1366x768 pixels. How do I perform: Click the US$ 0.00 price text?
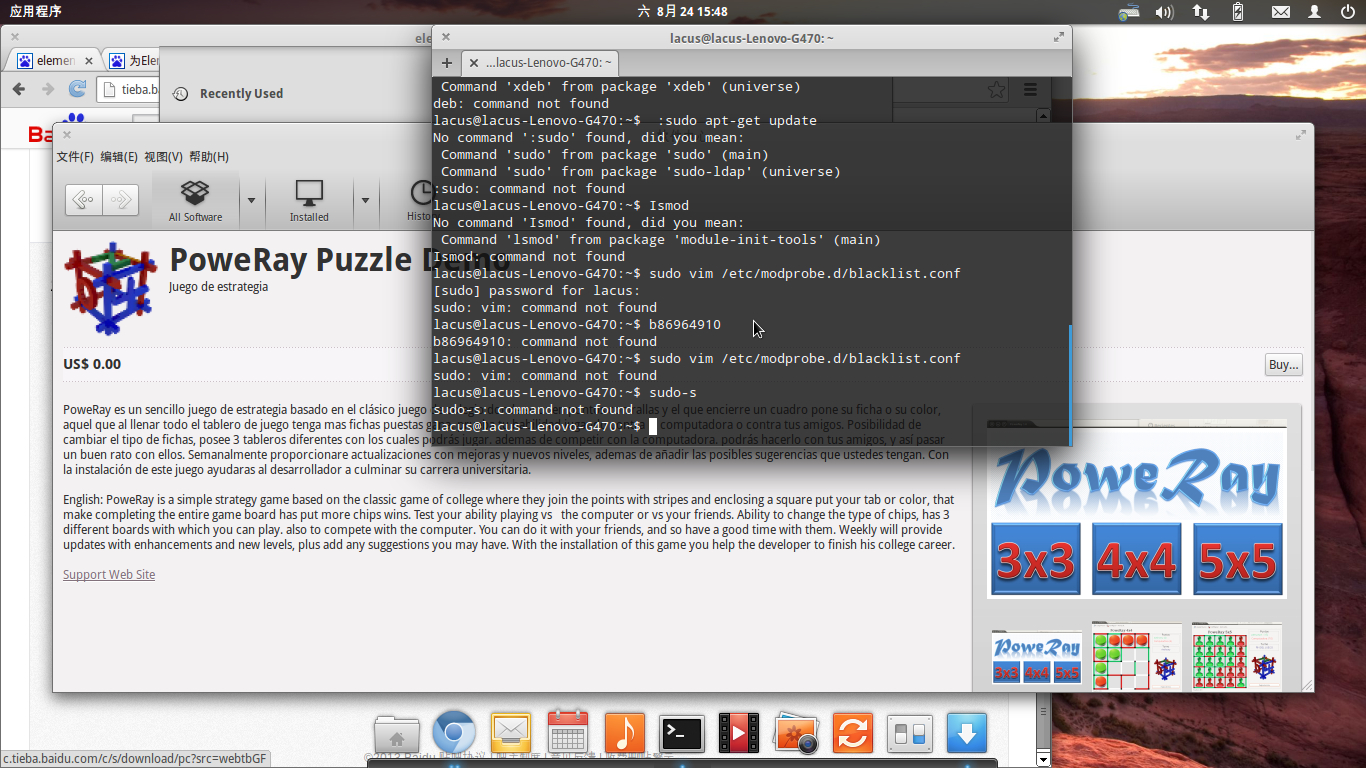pyautogui.click(x=92, y=365)
